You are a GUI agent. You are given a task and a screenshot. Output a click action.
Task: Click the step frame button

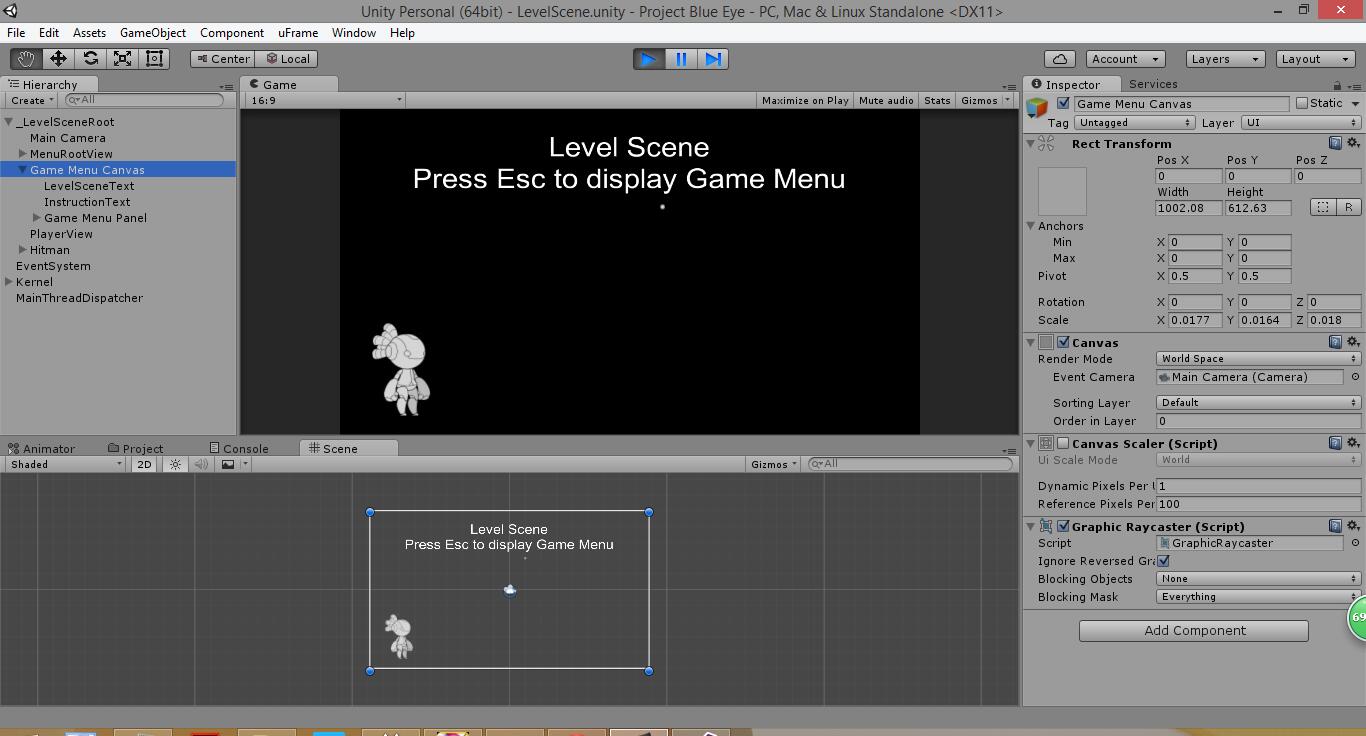713,59
